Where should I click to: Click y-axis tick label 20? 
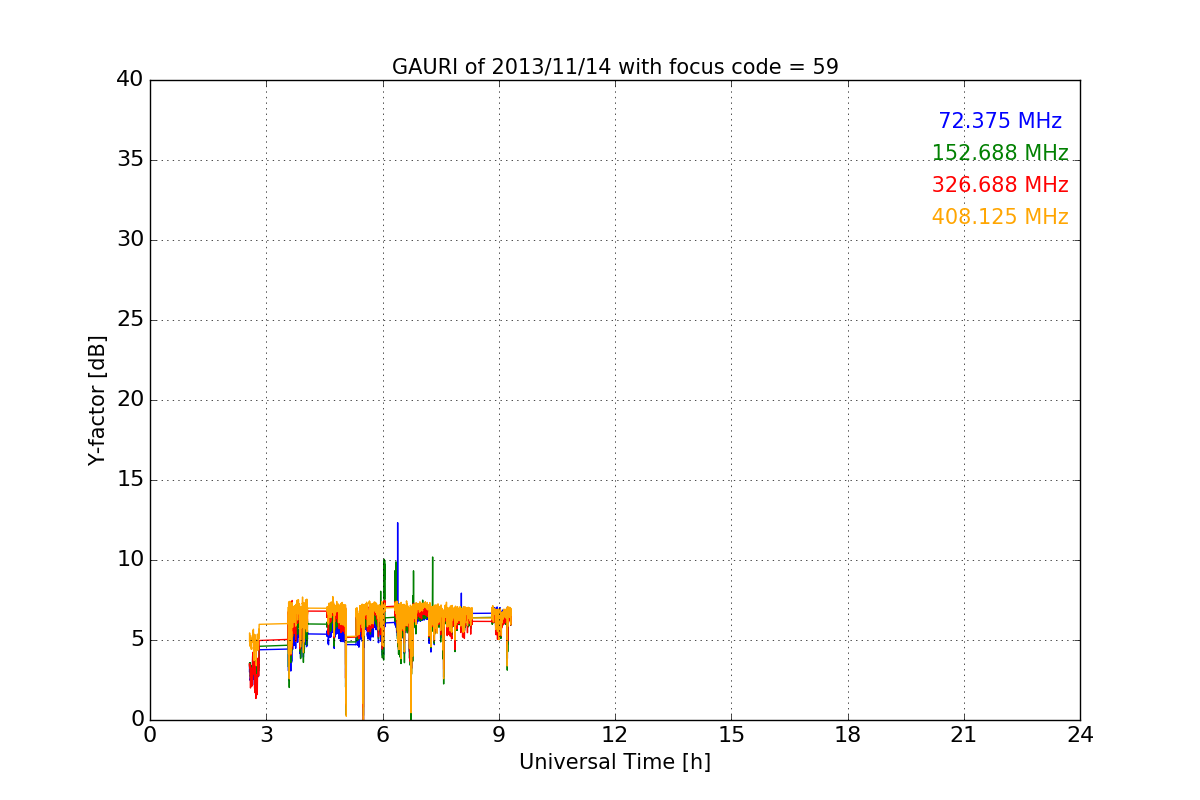130,400
